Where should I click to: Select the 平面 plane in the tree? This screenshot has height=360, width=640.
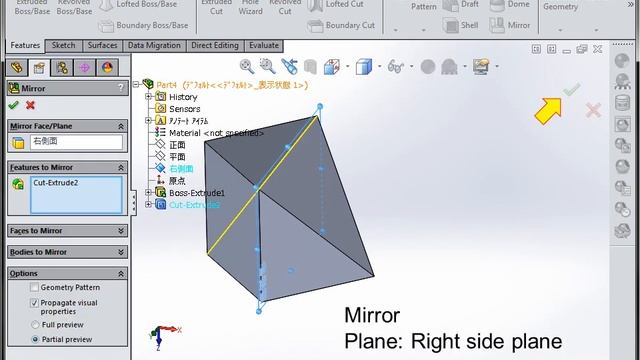(x=177, y=157)
